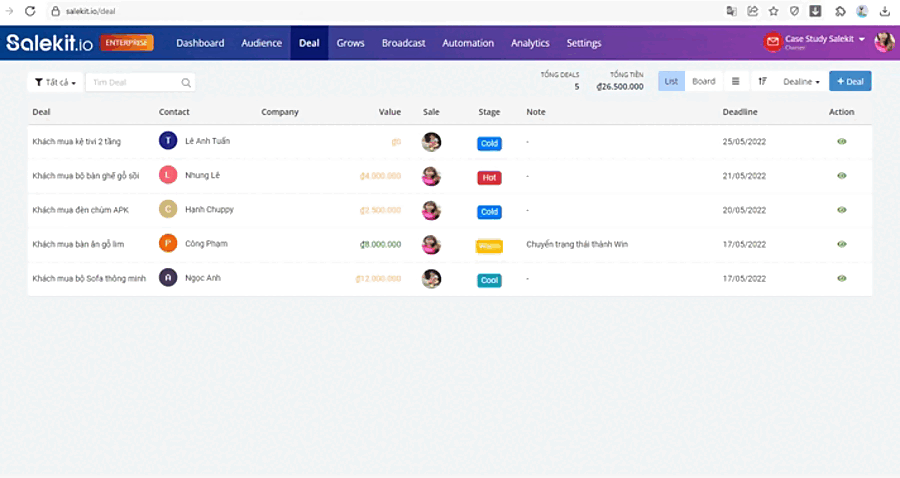
Task: Bookmark page with the star icon
Action: (x=774, y=11)
